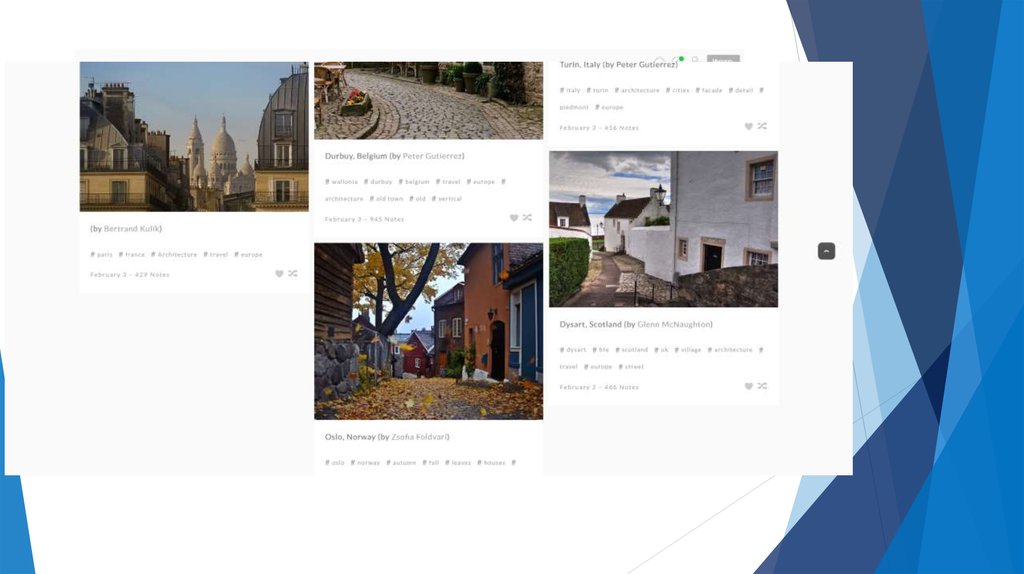Visit Glenn McNaughton's profile link
The width and height of the screenshot is (1024, 574).
[674, 325]
